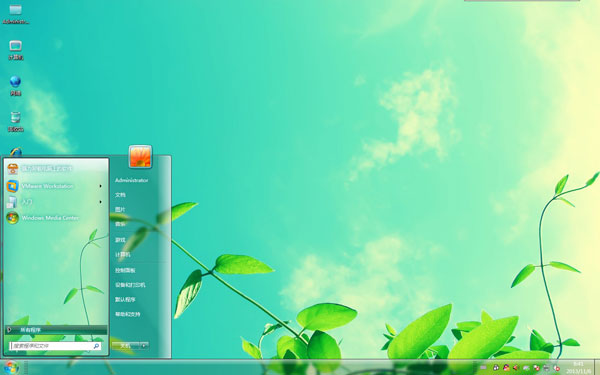Open the QQ penguin tray icon
600x375 pixels.
coord(496,368)
